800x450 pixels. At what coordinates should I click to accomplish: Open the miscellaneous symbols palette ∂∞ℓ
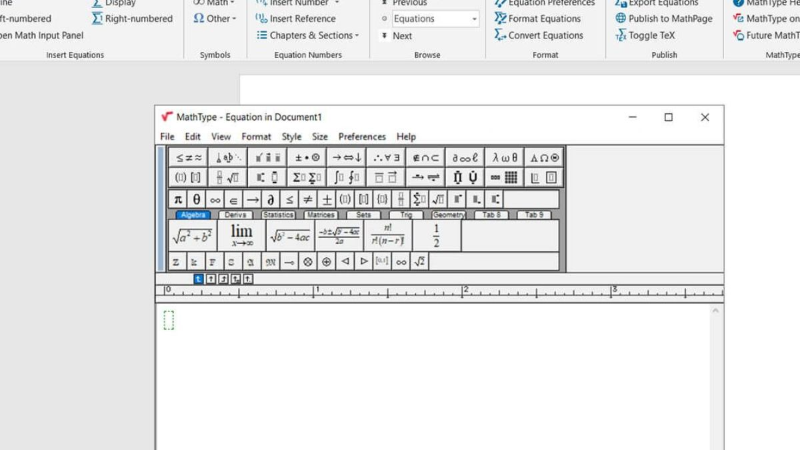pyautogui.click(x=465, y=158)
